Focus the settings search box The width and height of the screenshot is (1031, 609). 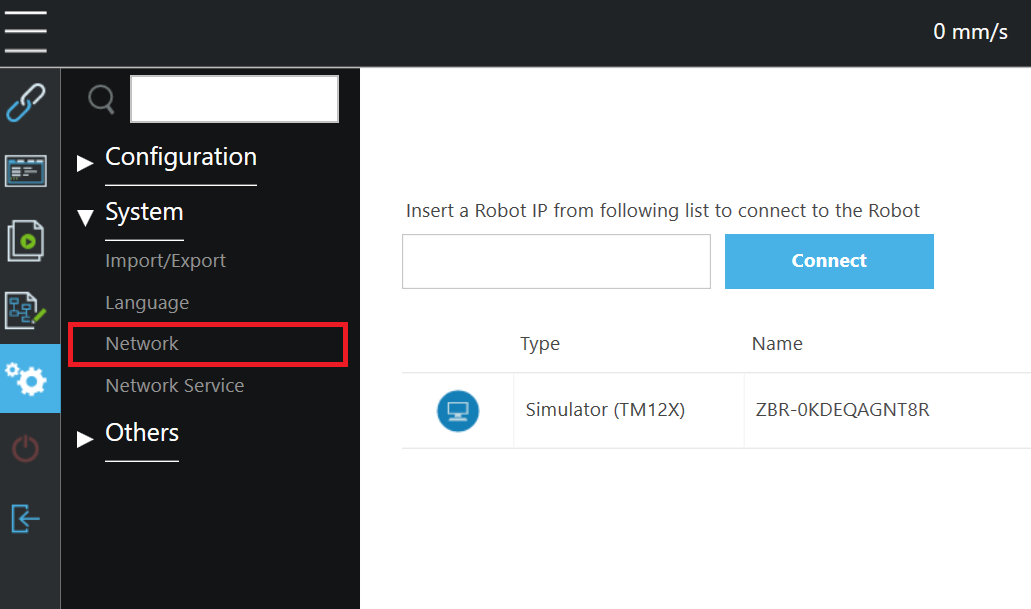tap(234, 99)
